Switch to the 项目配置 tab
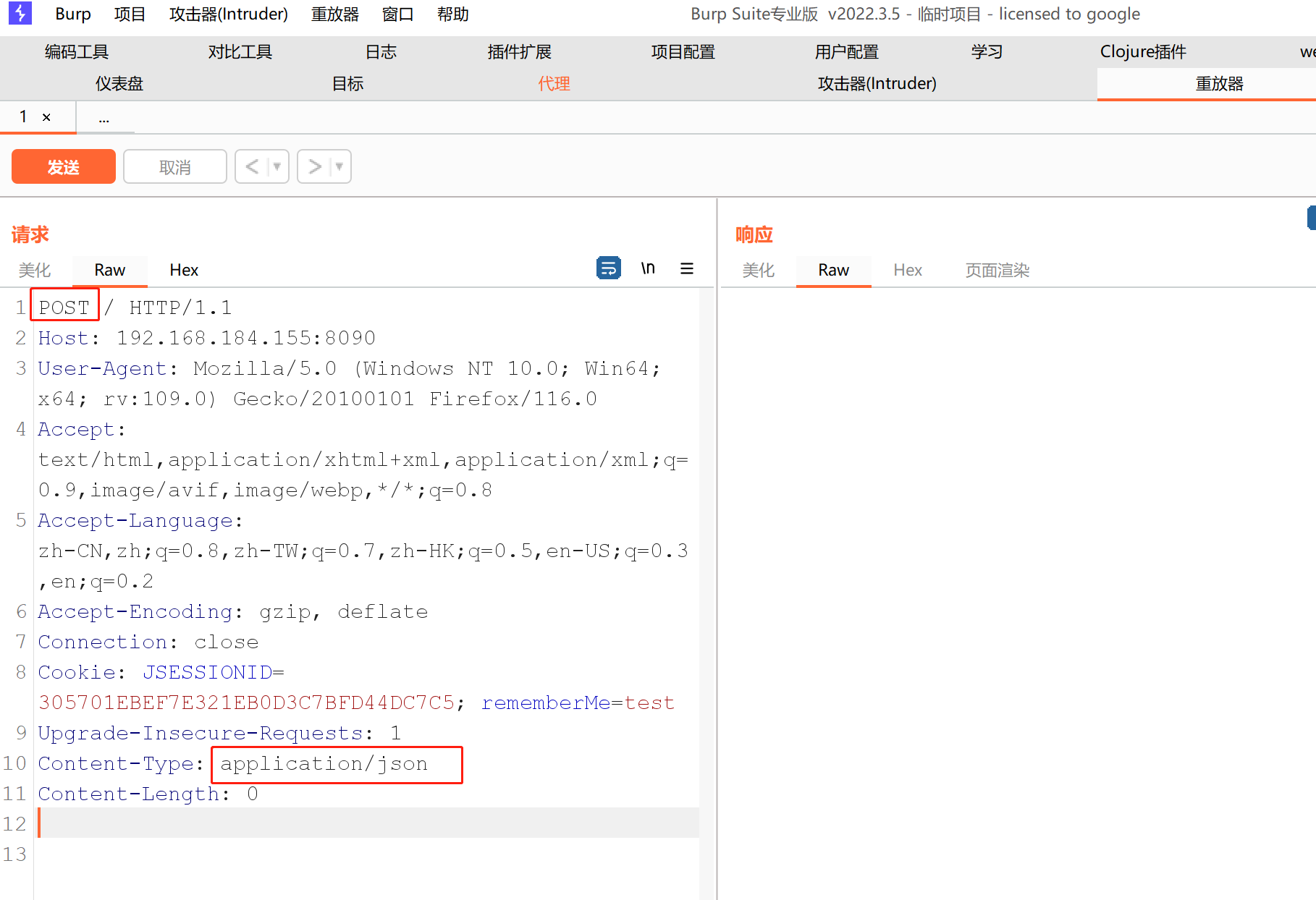1316x900 pixels. pos(683,52)
